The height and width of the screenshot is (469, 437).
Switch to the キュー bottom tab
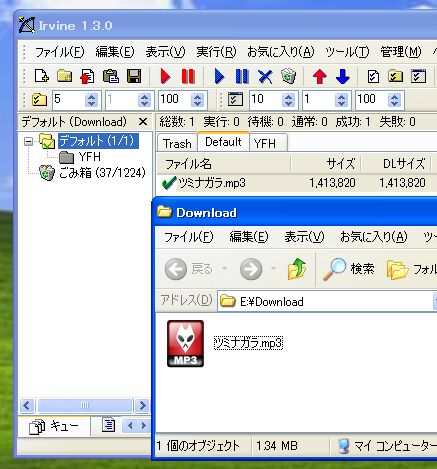54,426
